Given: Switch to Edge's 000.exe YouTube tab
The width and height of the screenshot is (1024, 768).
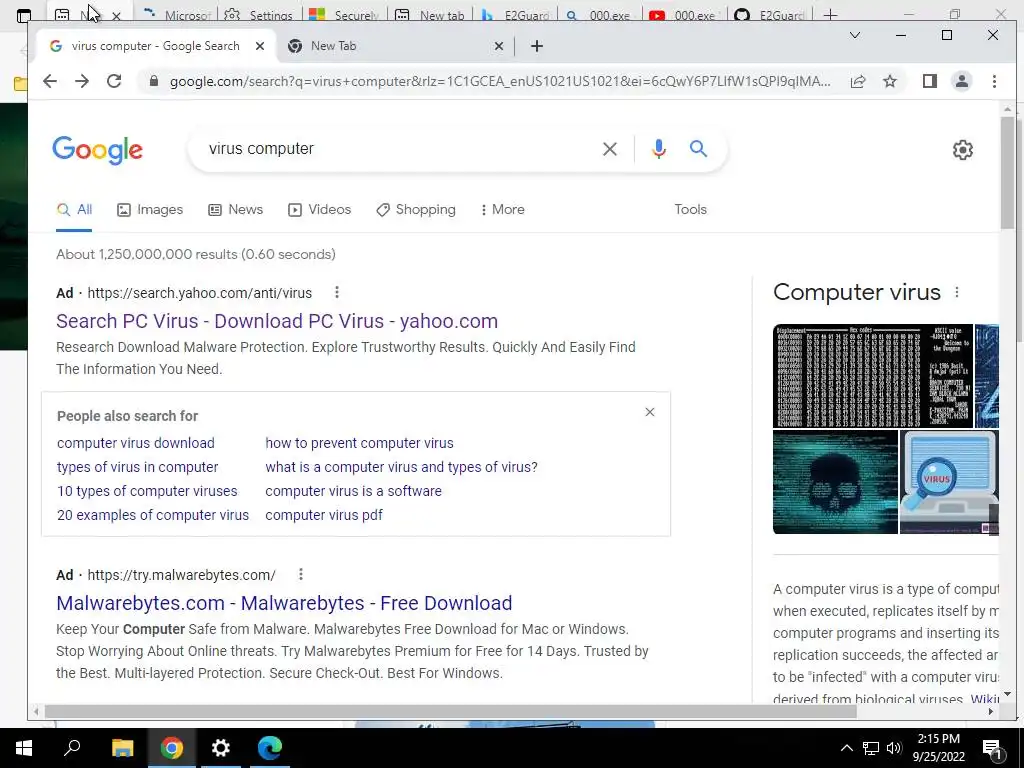Looking at the screenshot, I should [x=685, y=14].
